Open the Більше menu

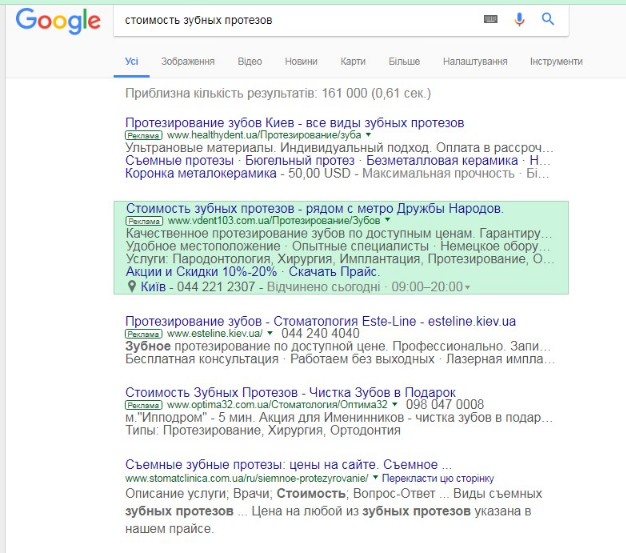pyautogui.click(x=404, y=61)
